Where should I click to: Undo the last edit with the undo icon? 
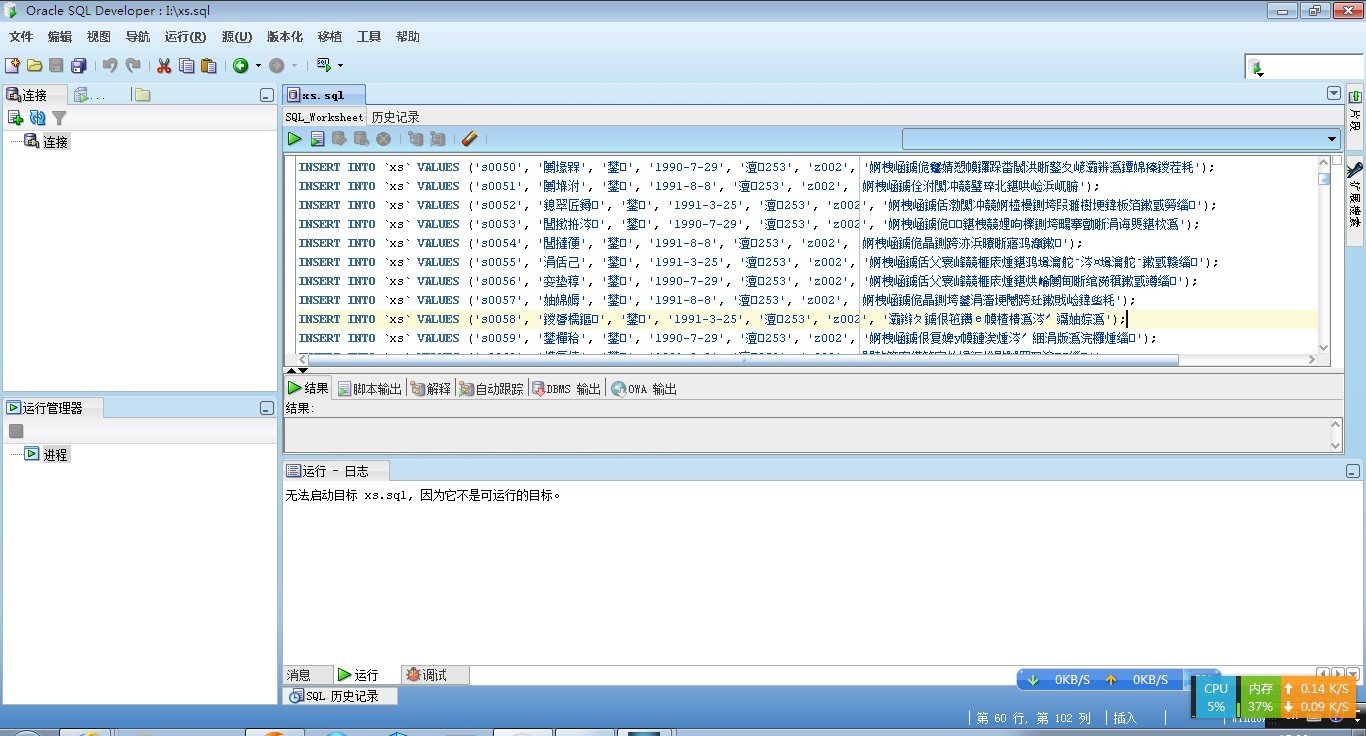click(109, 65)
